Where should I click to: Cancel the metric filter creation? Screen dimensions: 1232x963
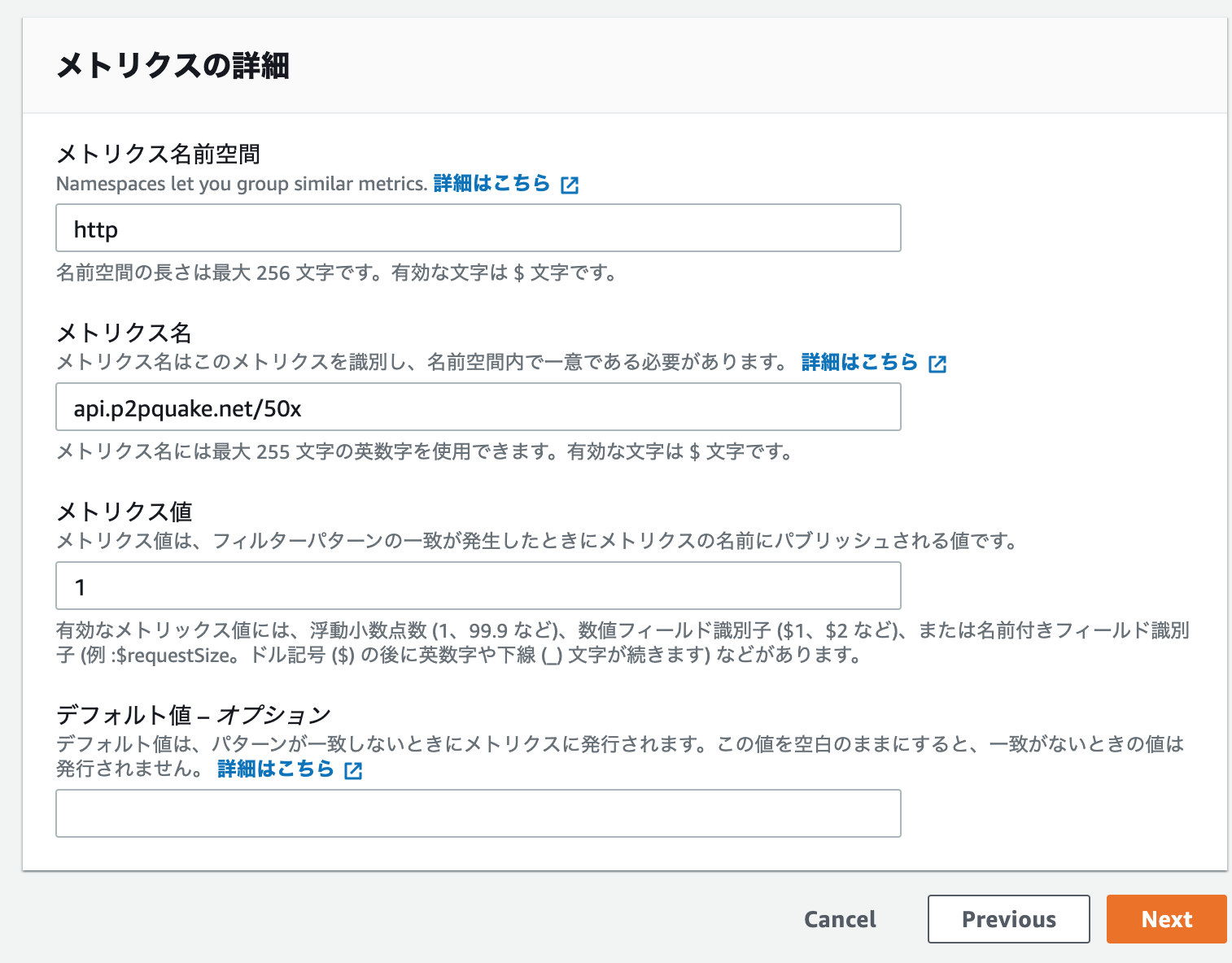(840, 919)
